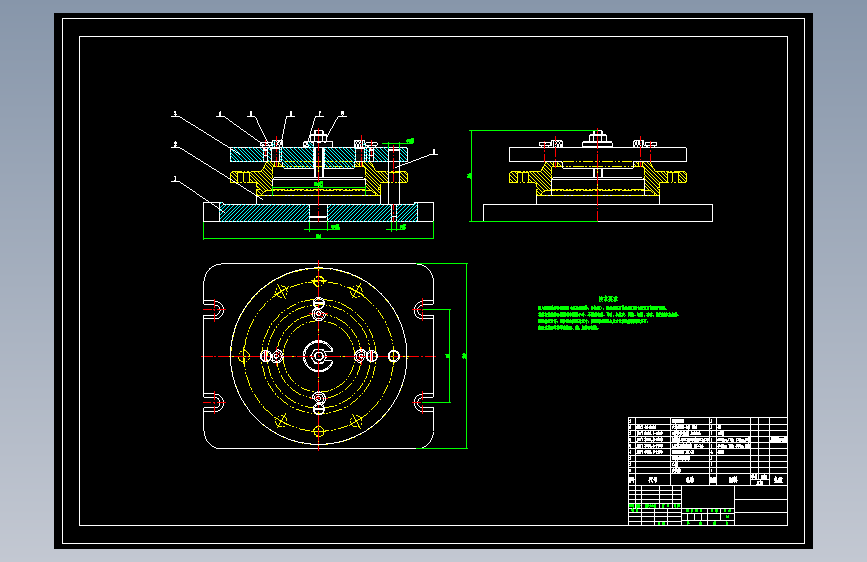Select the balloon leader at front view's right side
Viewport: 867px width, 562px height.
[416, 158]
